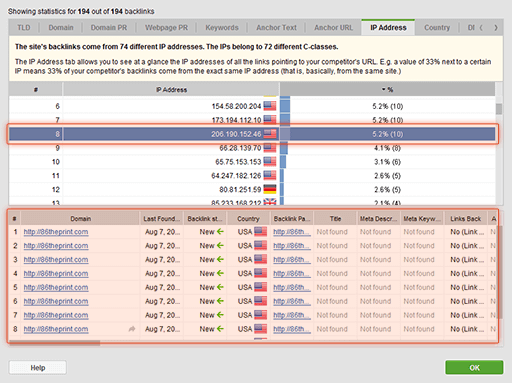Click the German flag next to 80.81.251.59
The width and height of the screenshot is (512, 383).
point(270,189)
